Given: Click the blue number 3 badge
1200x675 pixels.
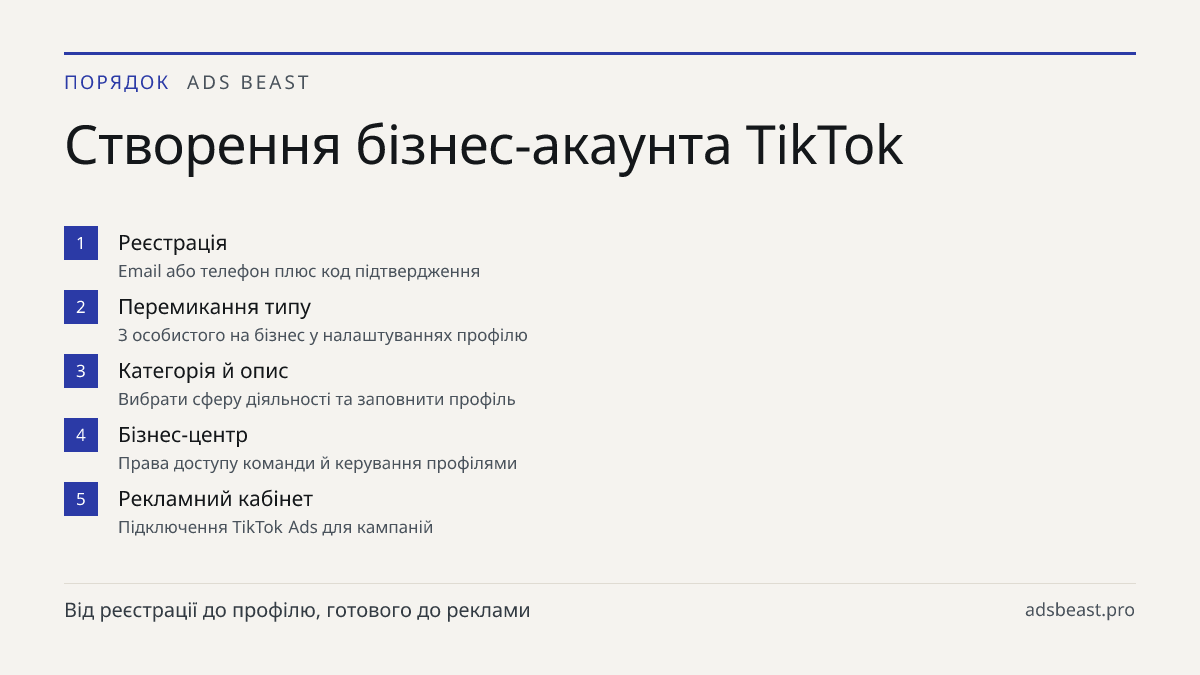Looking at the screenshot, I should point(81,371).
